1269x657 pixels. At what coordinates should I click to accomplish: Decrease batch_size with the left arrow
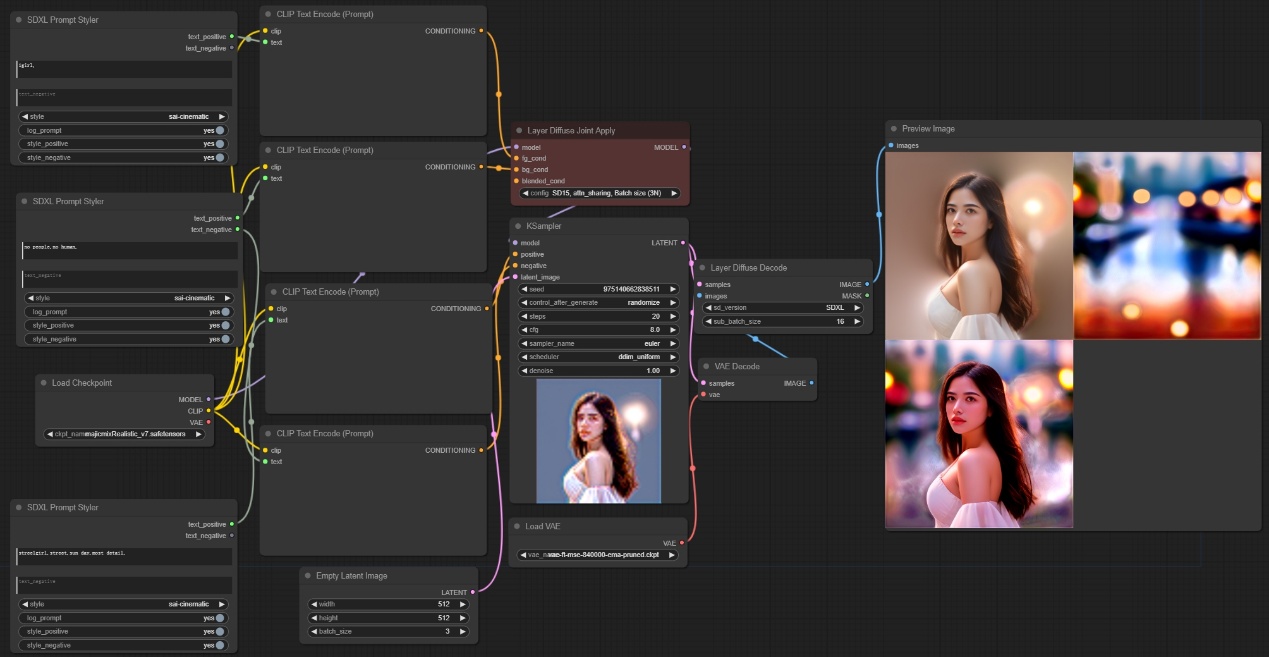pyautogui.click(x=313, y=632)
